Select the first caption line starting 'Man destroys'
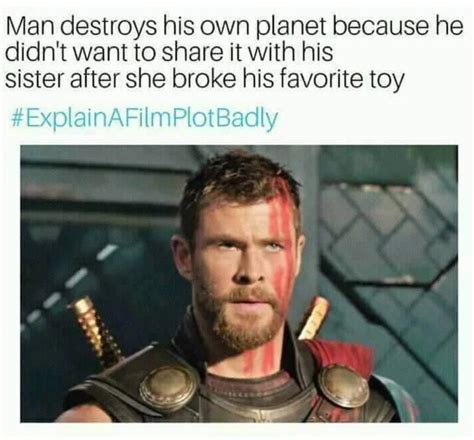 (234, 27)
